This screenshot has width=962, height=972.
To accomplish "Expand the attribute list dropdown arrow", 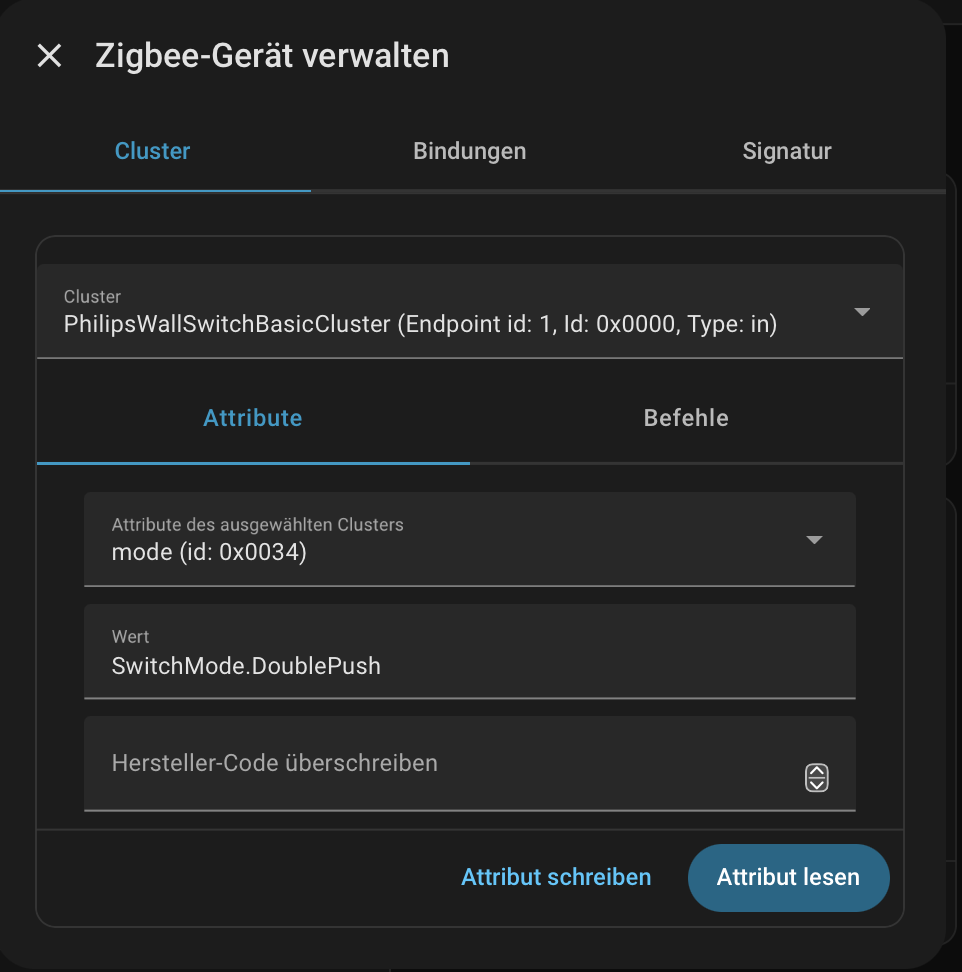I will pyautogui.click(x=814, y=540).
